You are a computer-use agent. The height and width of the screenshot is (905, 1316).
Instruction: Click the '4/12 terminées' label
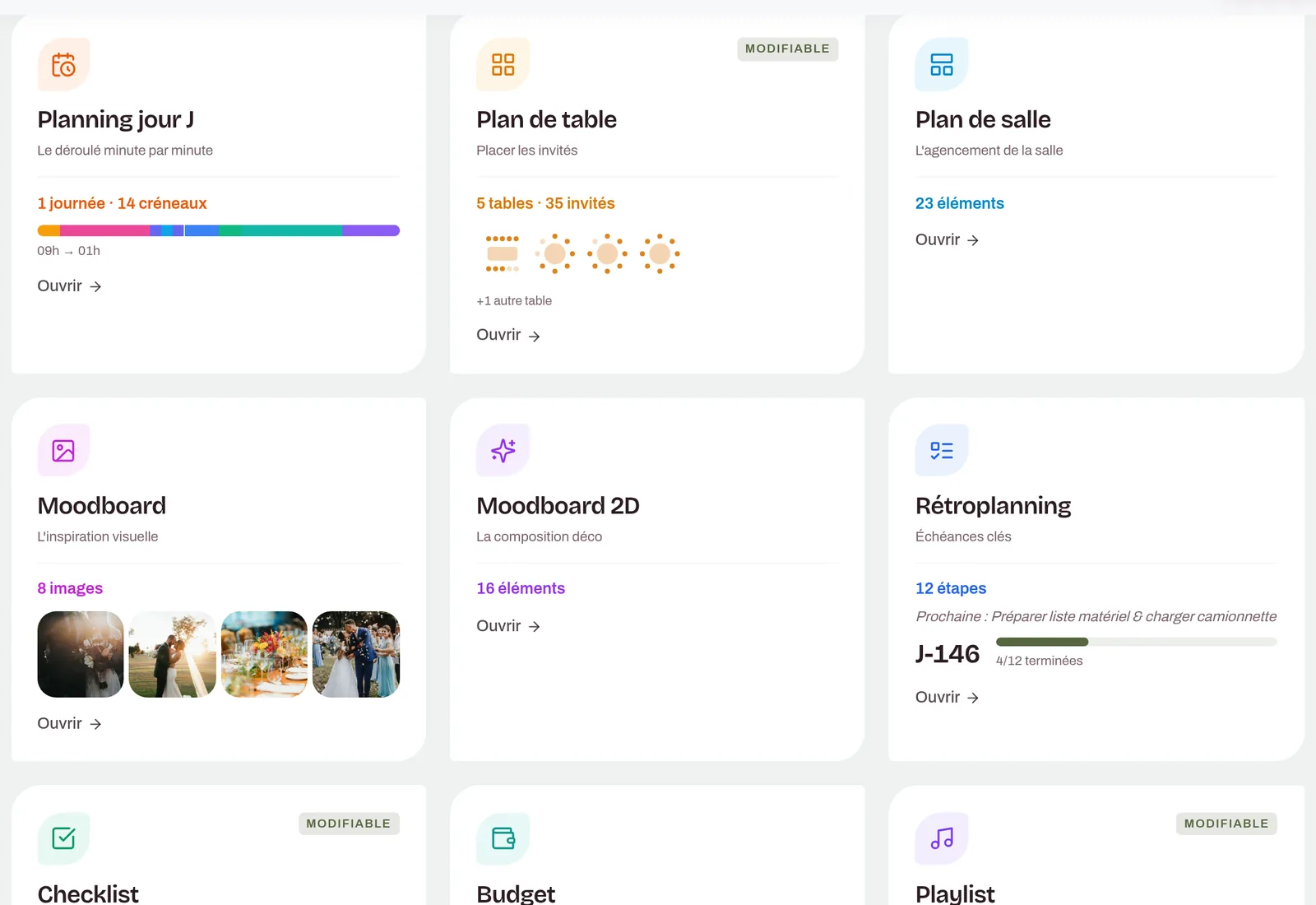[1039, 661]
